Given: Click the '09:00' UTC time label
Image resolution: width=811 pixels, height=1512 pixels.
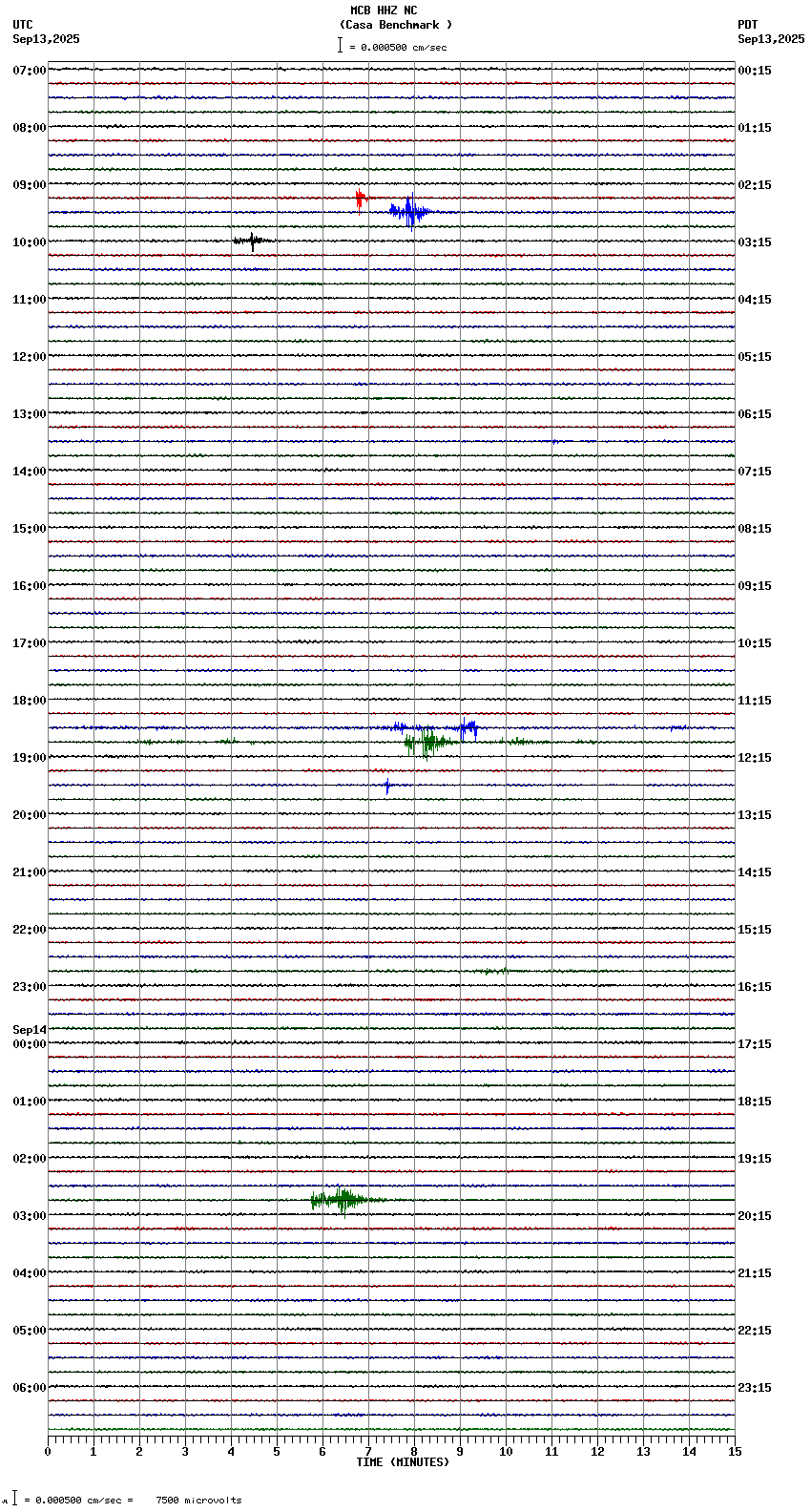Looking at the screenshot, I should (30, 185).
